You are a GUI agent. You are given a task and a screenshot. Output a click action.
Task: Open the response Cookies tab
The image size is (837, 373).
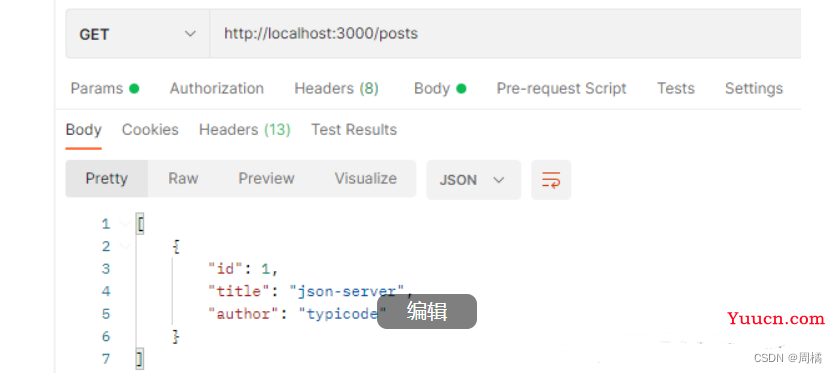pos(150,130)
